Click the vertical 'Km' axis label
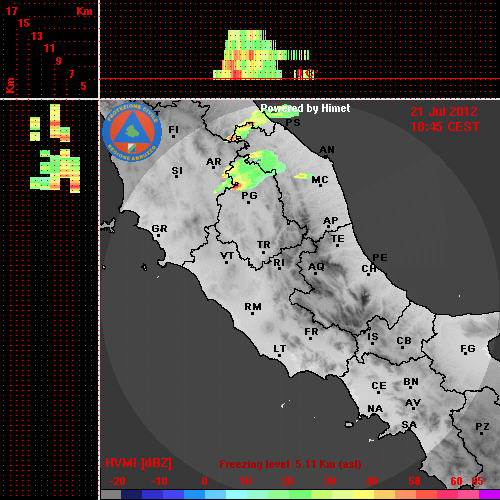 [x=10, y=85]
